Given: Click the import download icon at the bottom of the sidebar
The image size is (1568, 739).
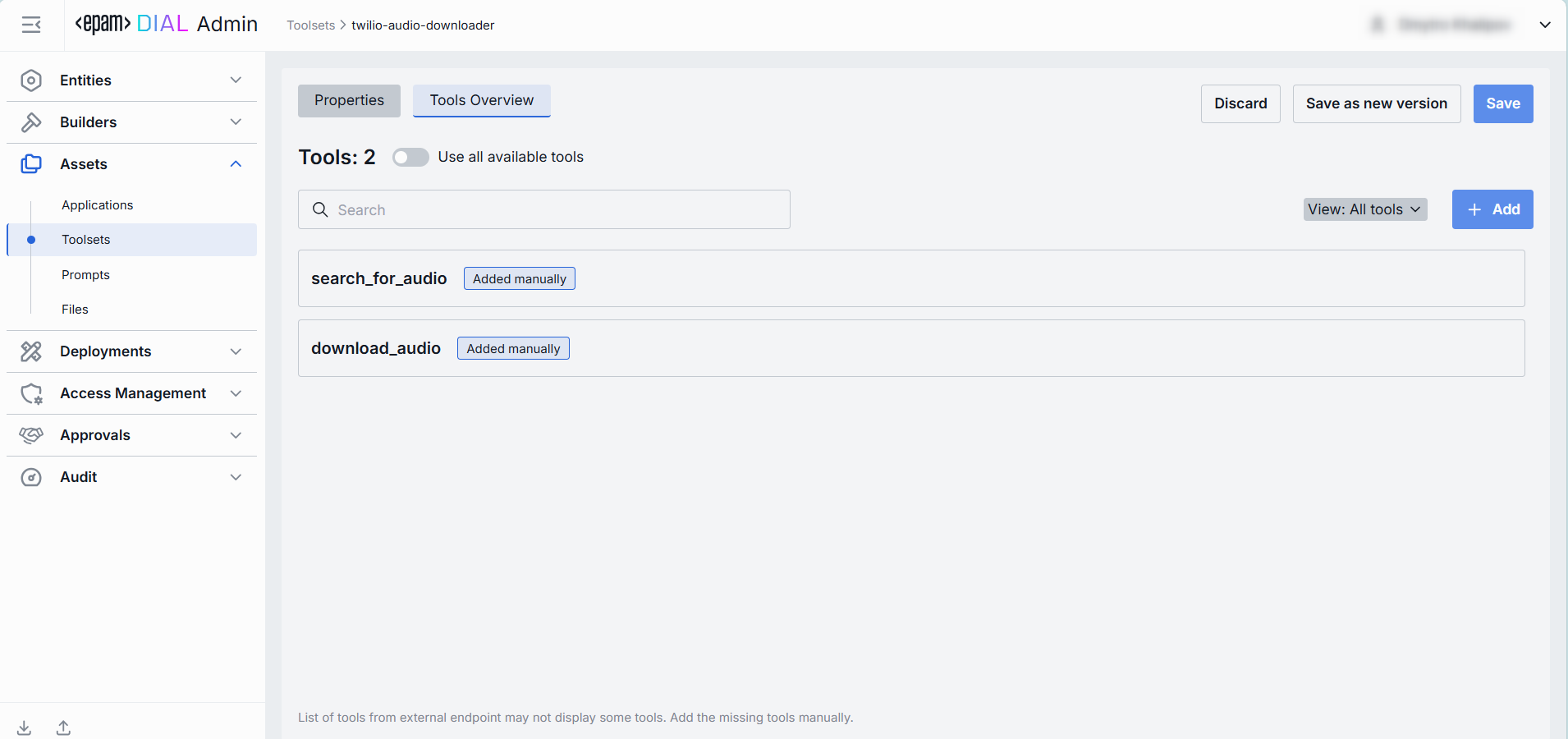Looking at the screenshot, I should pyautogui.click(x=25, y=728).
